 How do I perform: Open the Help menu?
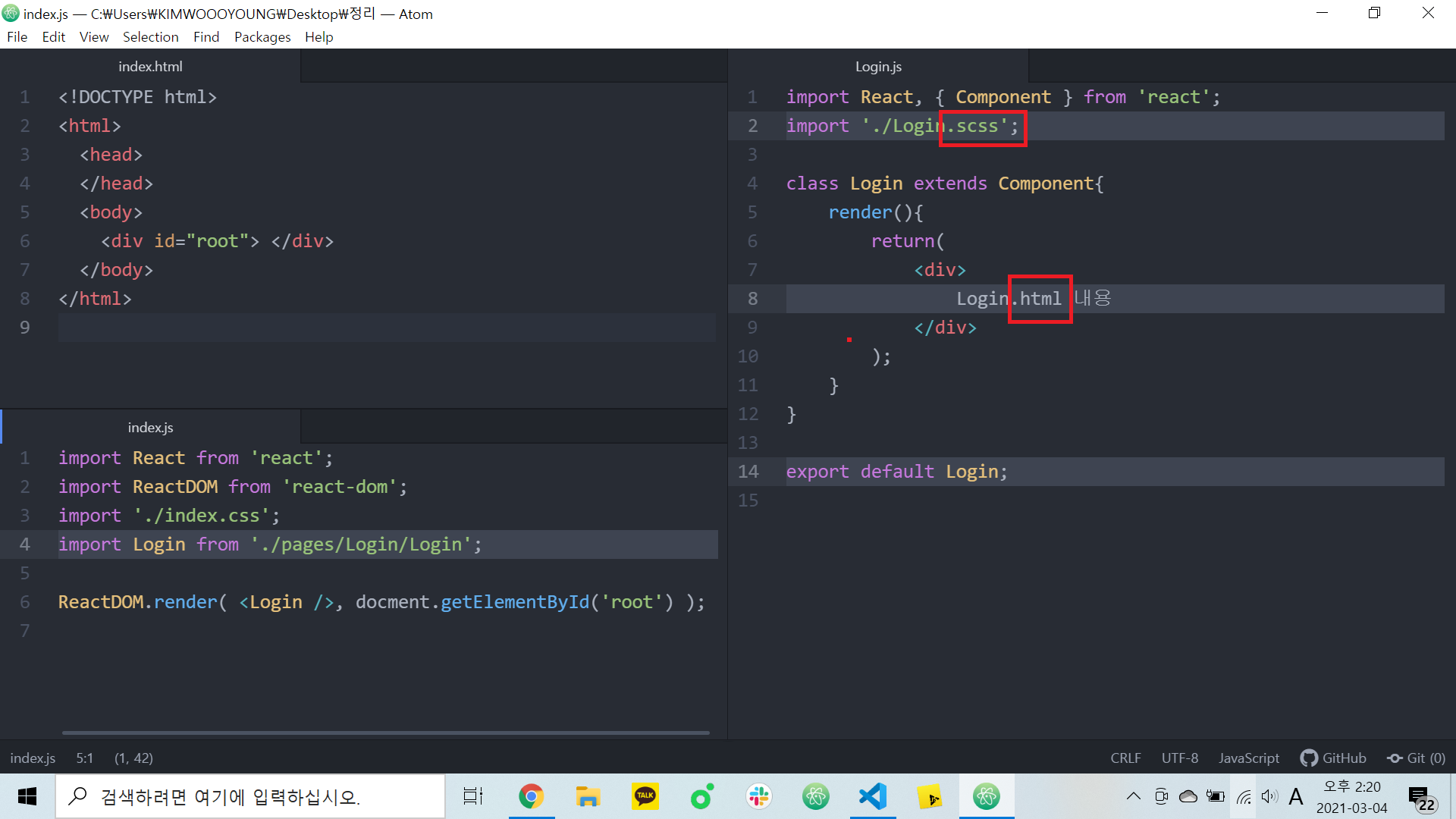coord(319,37)
